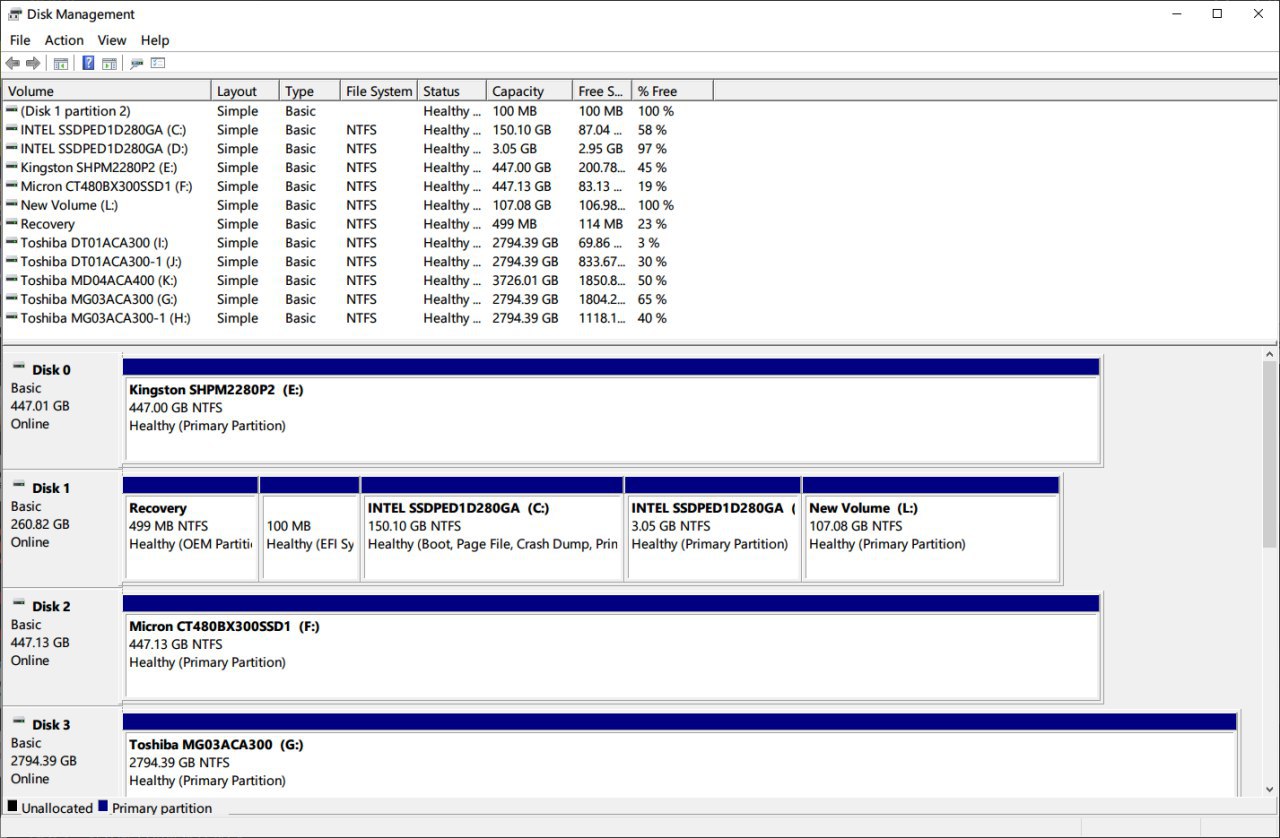This screenshot has height=838, width=1280.
Task: Select volume name Toshiba MD04ACA400 (K:) in list
Action: pyautogui.click(x=99, y=281)
